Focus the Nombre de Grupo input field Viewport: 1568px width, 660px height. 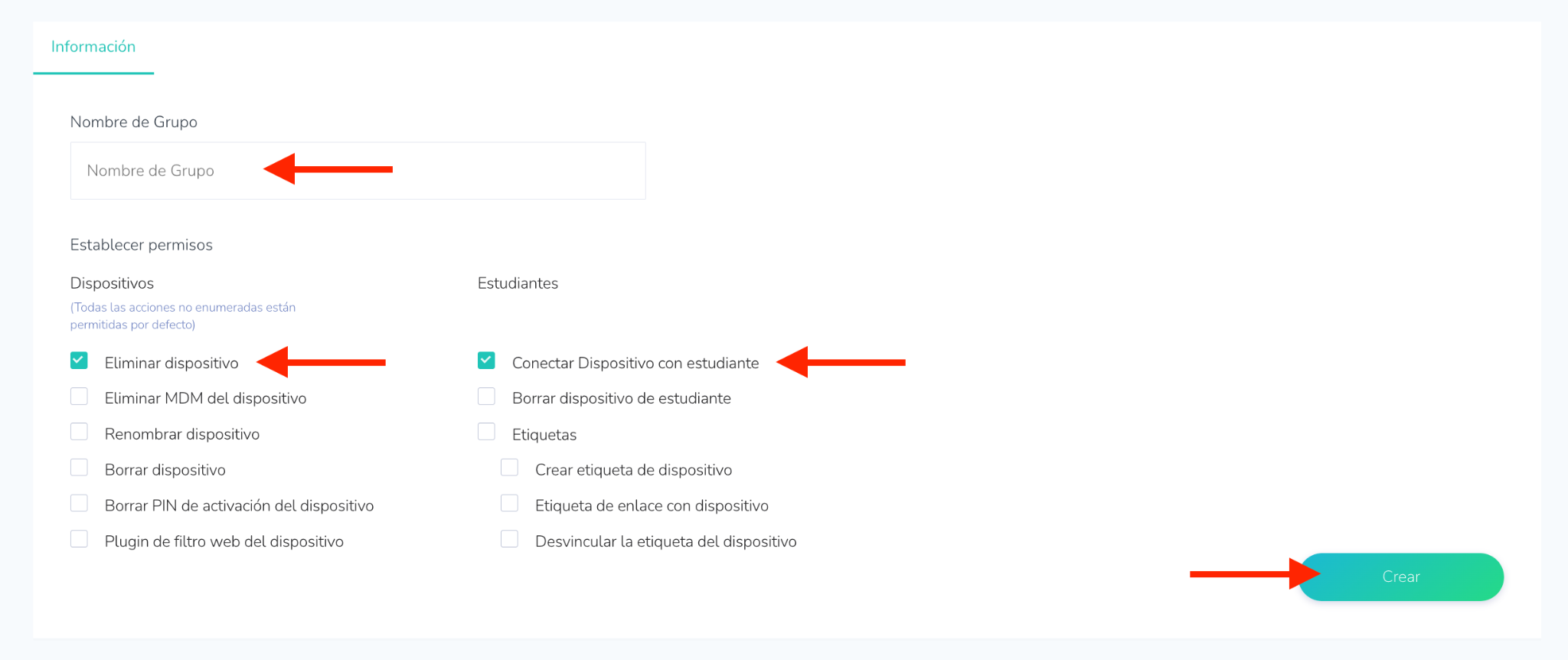[x=358, y=171]
